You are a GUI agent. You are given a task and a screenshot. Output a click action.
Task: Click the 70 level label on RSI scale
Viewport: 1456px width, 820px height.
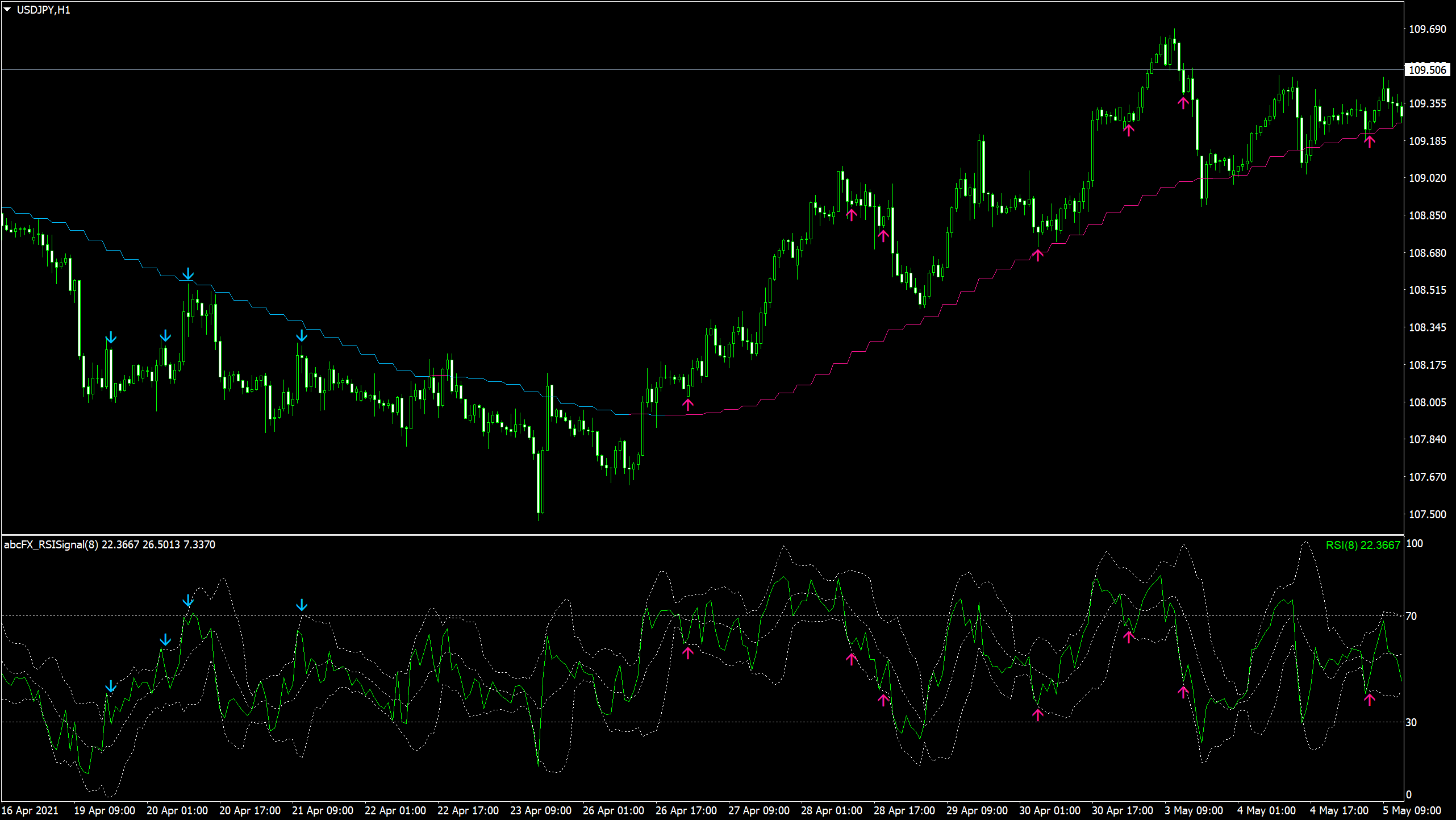[x=1411, y=616]
